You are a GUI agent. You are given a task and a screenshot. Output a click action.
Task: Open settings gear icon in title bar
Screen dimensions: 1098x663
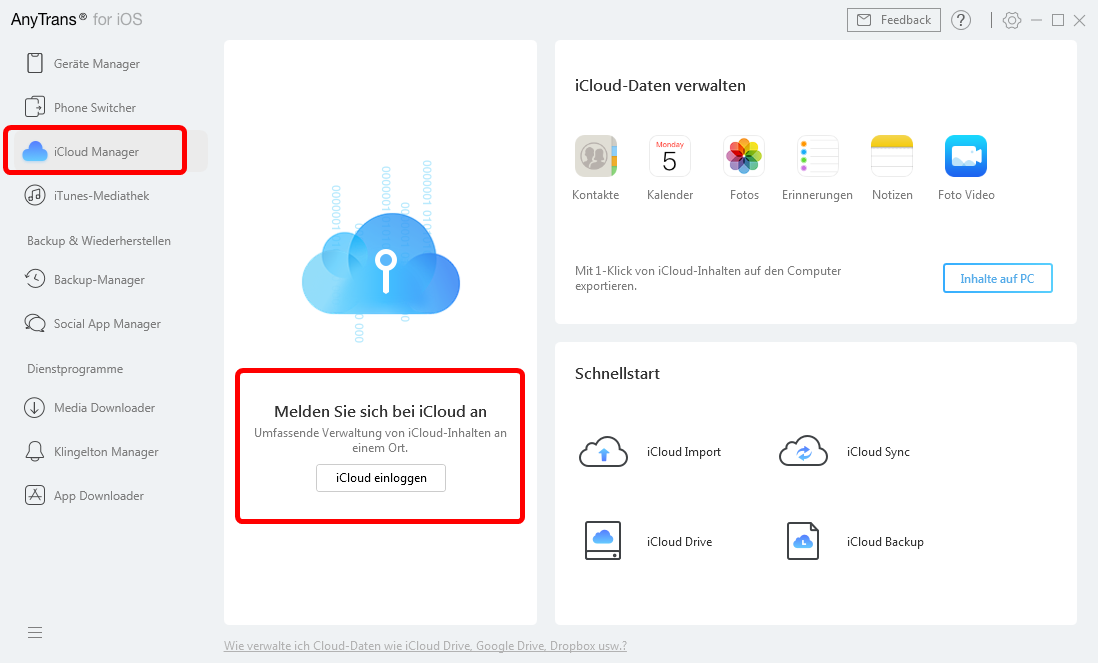(x=1012, y=20)
